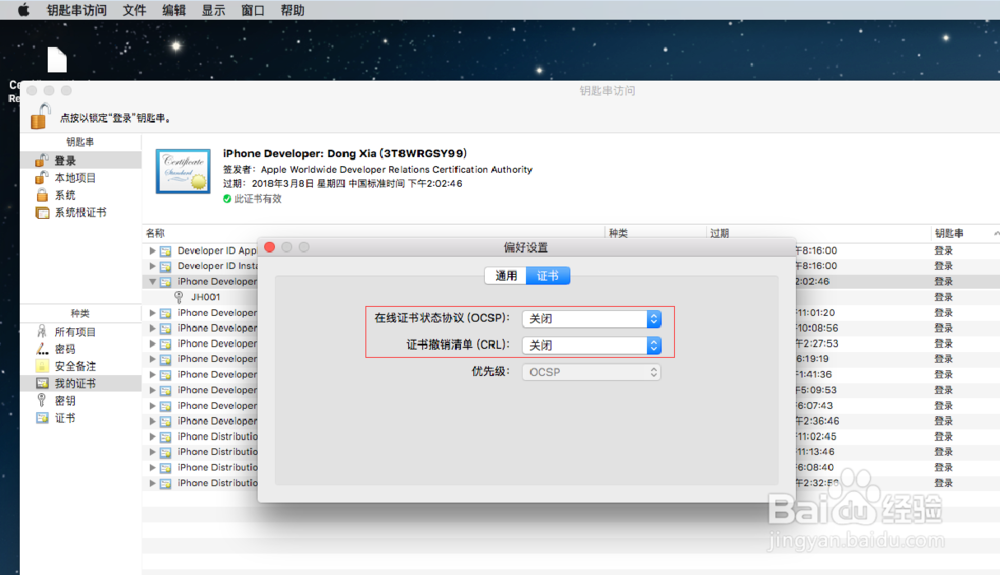Viewport: 1000px width, 575px height.
Task: Click certificate icon of Developer ID Insta row
Action: coord(166,266)
